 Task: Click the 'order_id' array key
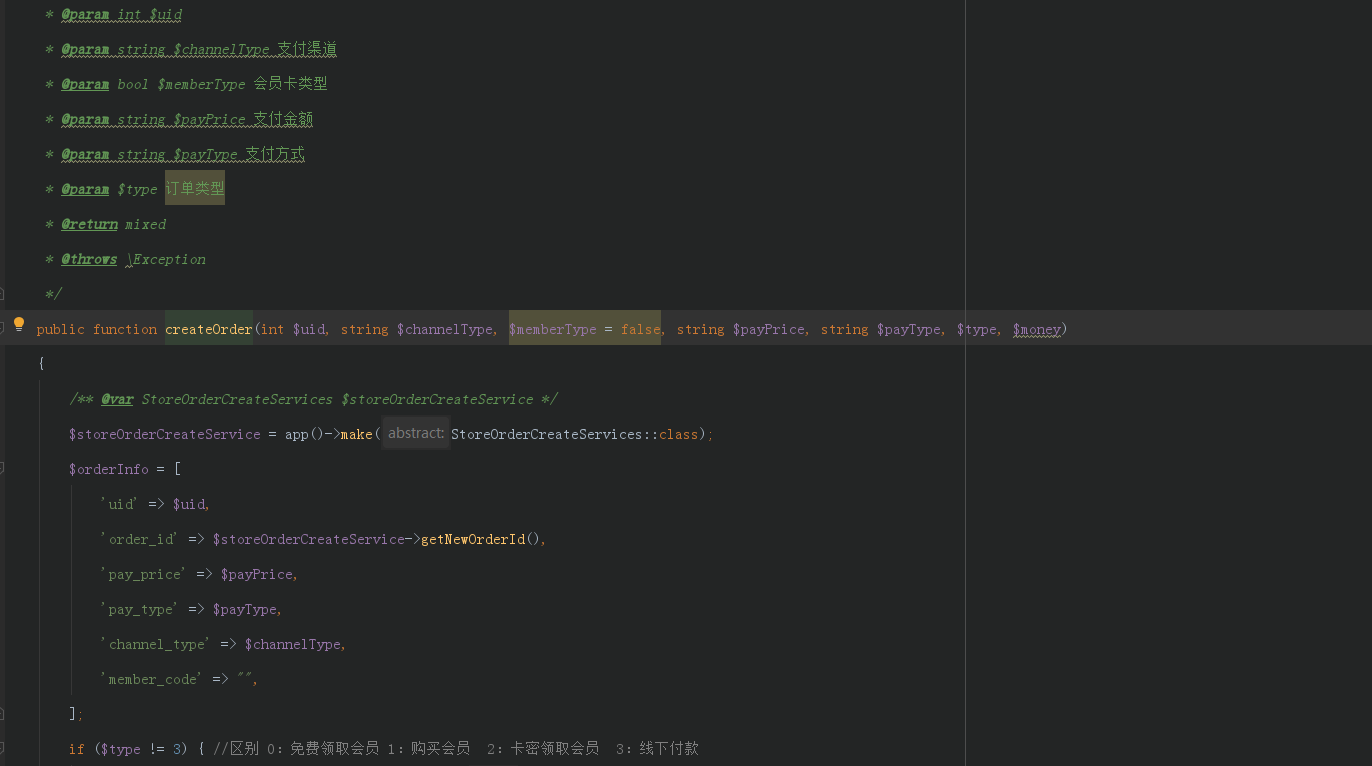click(140, 539)
